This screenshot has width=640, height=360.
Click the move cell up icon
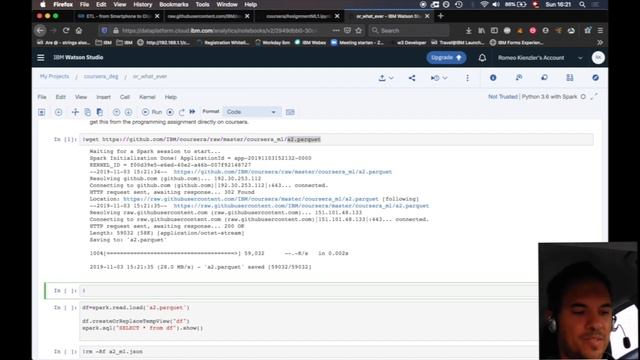pos(116,112)
